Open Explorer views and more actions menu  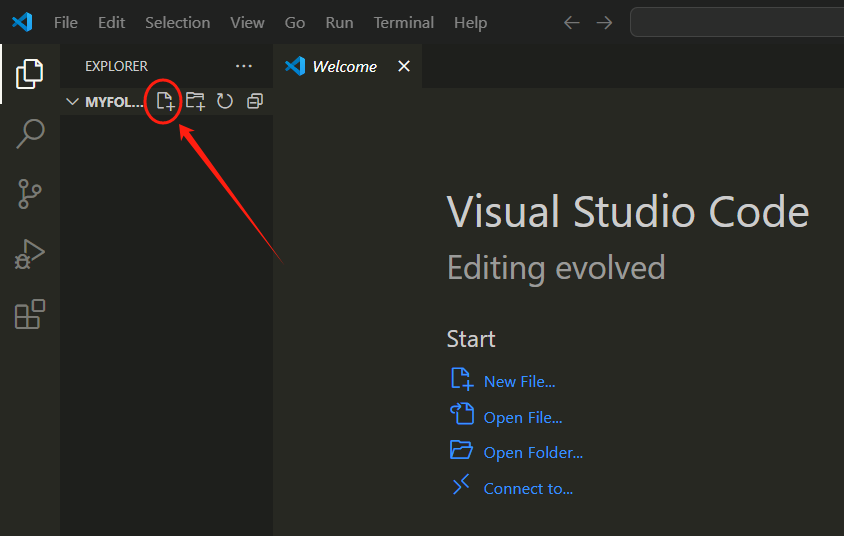click(x=244, y=66)
